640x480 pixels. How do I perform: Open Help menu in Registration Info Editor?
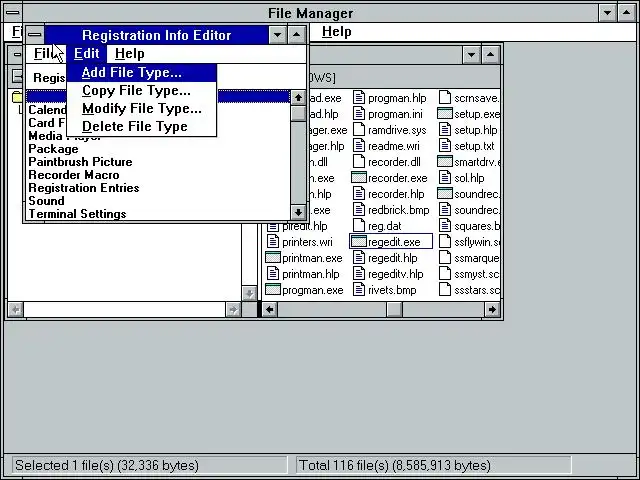pos(129,53)
